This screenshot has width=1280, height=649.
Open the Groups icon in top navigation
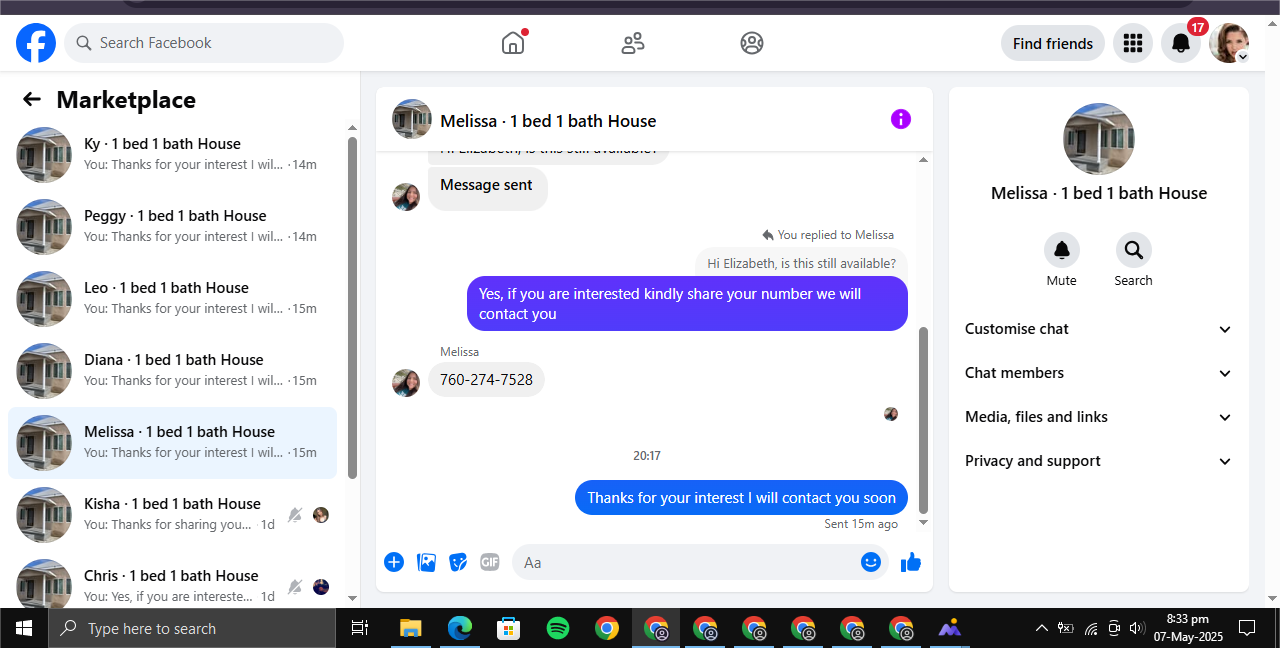752,43
